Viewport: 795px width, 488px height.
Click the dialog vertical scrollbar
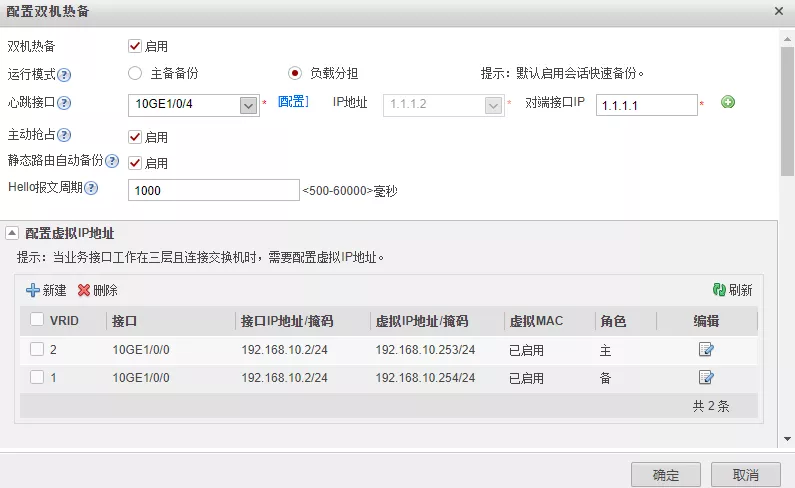click(x=787, y=110)
